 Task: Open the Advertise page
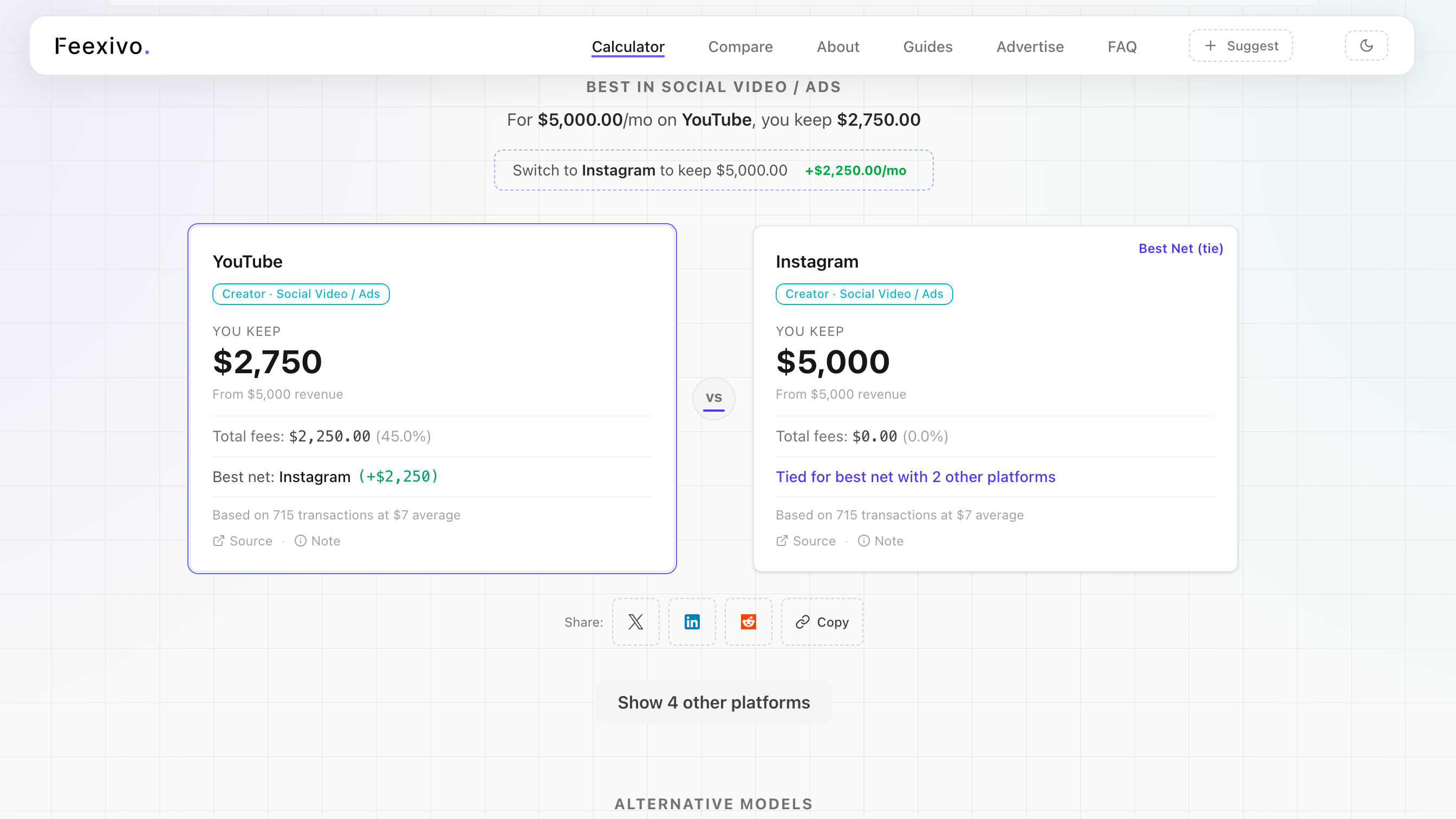pos(1030,47)
